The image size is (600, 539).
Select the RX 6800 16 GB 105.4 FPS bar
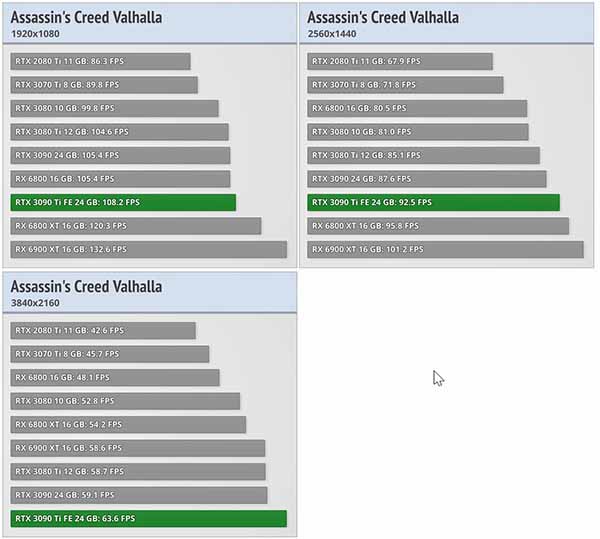120,179
